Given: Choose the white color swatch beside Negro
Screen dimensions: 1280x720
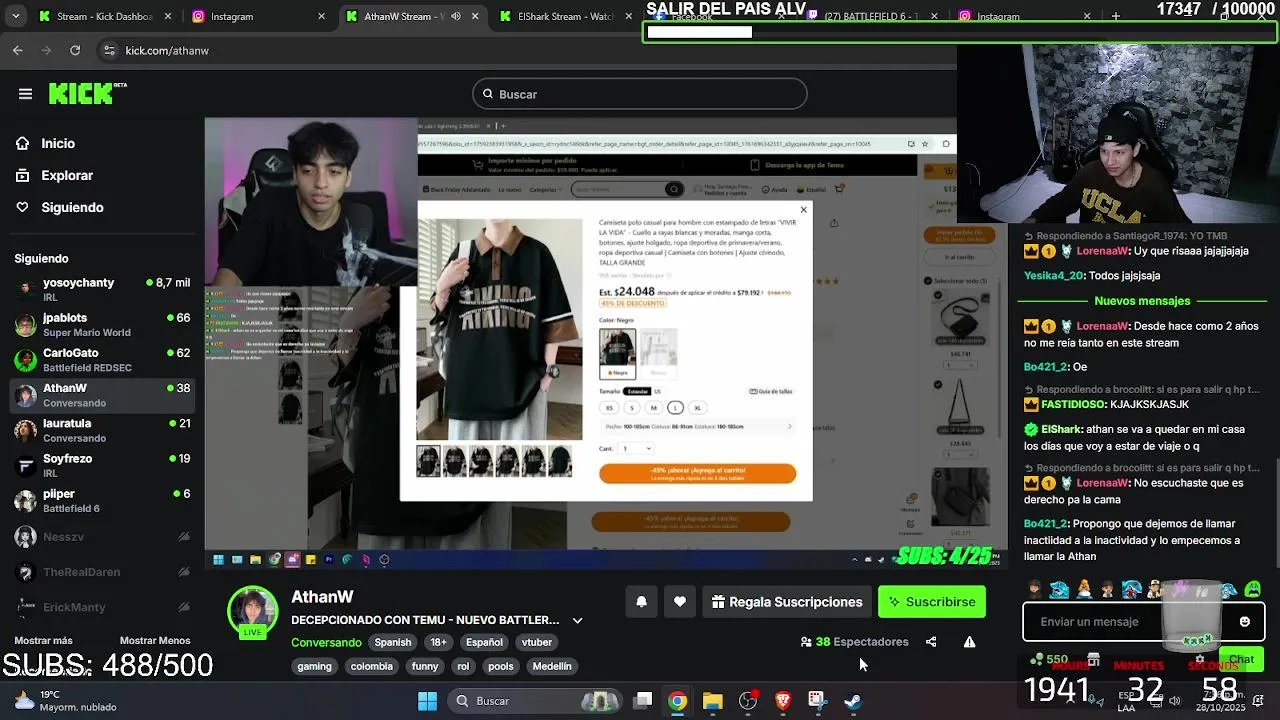Looking at the screenshot, I should 658,353.
